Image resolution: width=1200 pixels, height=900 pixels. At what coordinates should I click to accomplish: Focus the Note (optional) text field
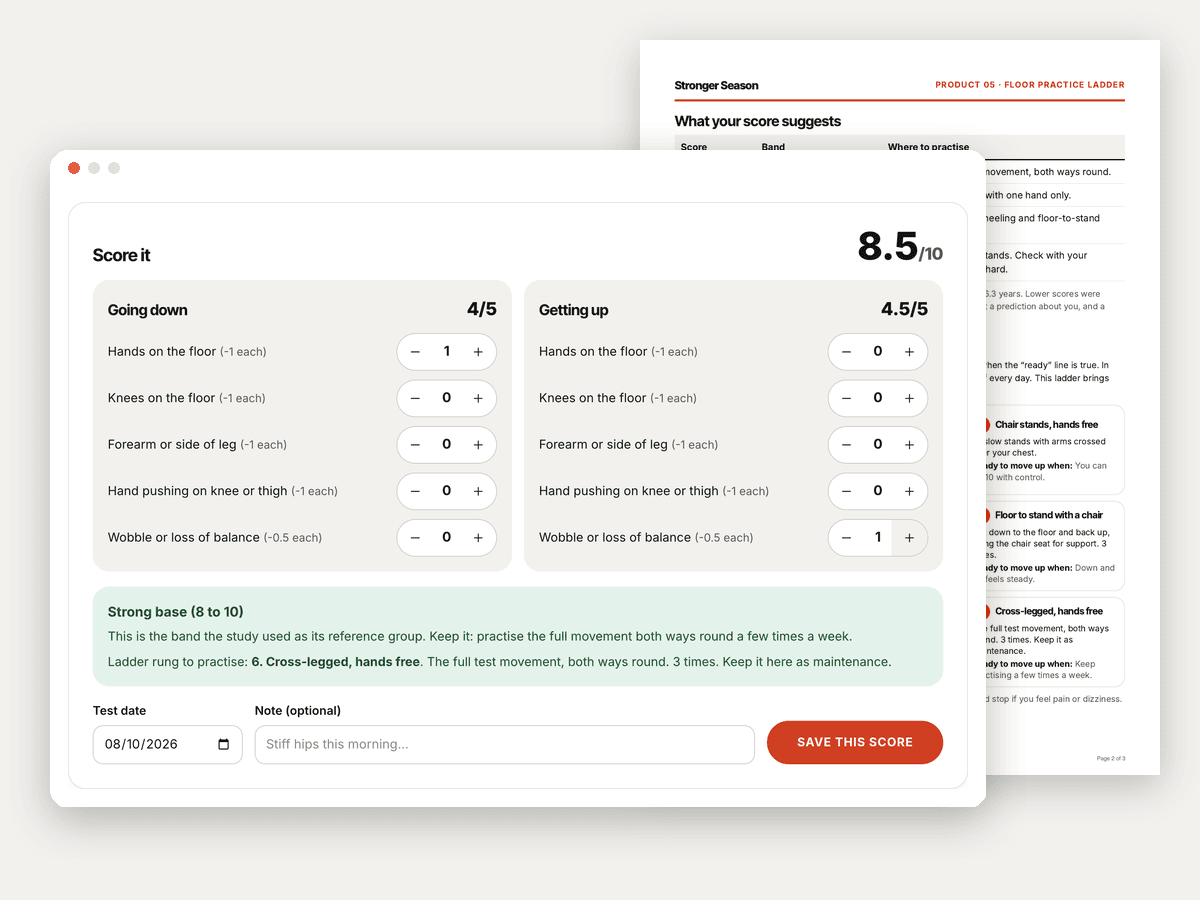pyautogui.click(x=505, y=744)
